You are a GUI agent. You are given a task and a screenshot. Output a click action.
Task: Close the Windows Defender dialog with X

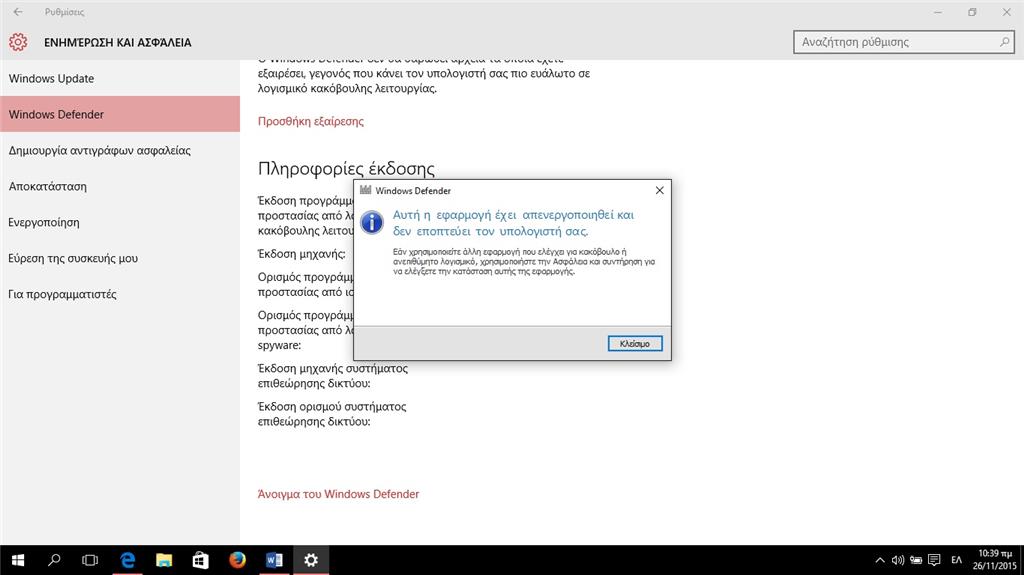tap(660, 190)
